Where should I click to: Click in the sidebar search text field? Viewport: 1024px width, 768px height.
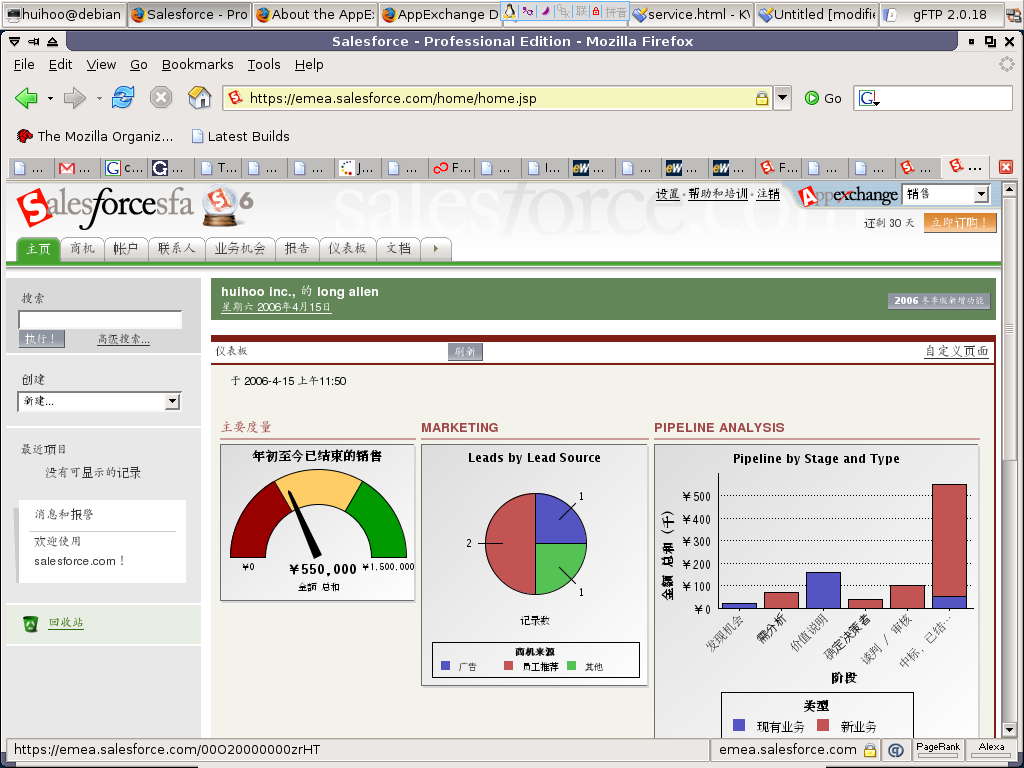[100, 320]
